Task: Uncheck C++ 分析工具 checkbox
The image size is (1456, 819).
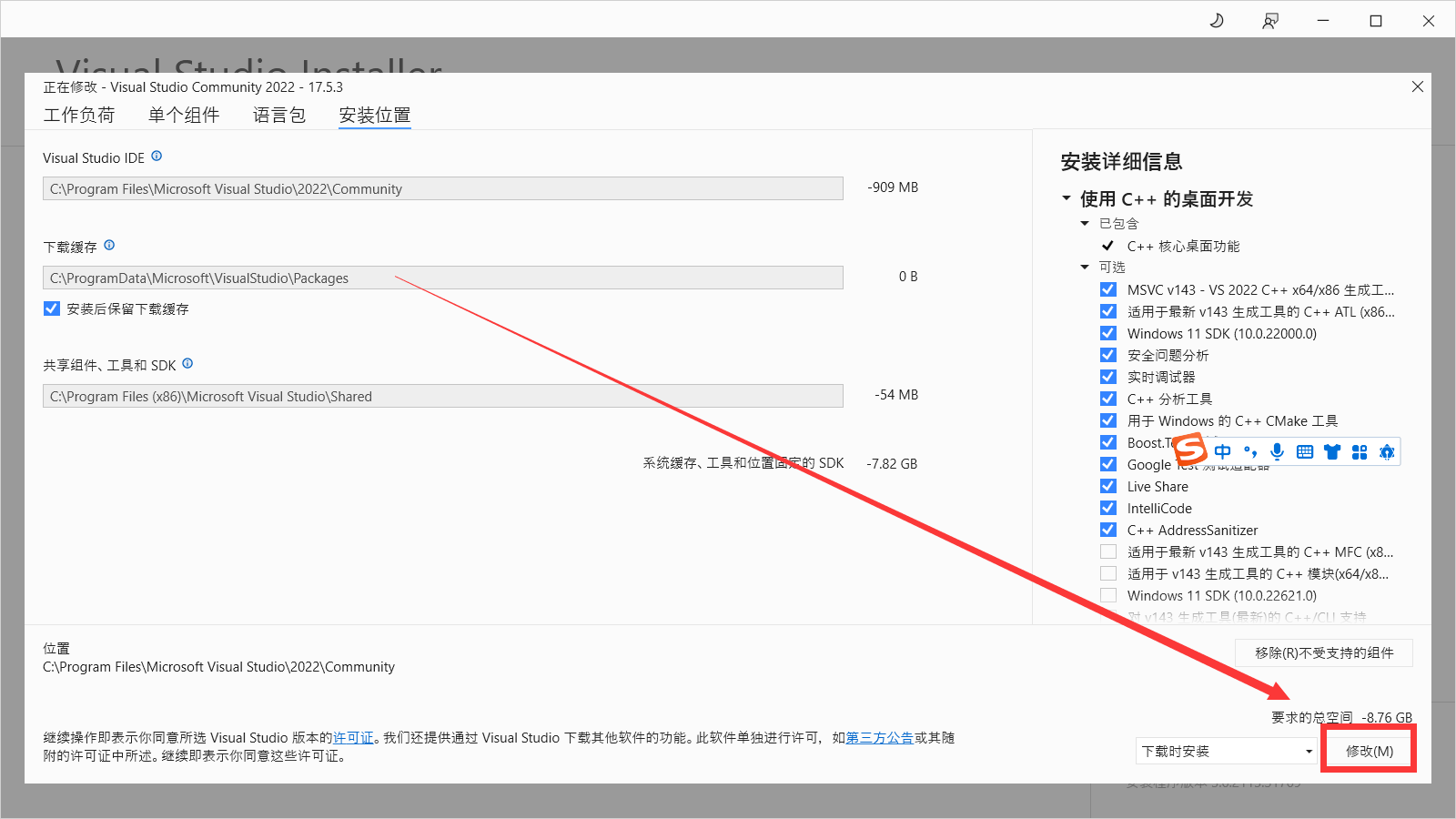Action: (x=1108, y=399)
